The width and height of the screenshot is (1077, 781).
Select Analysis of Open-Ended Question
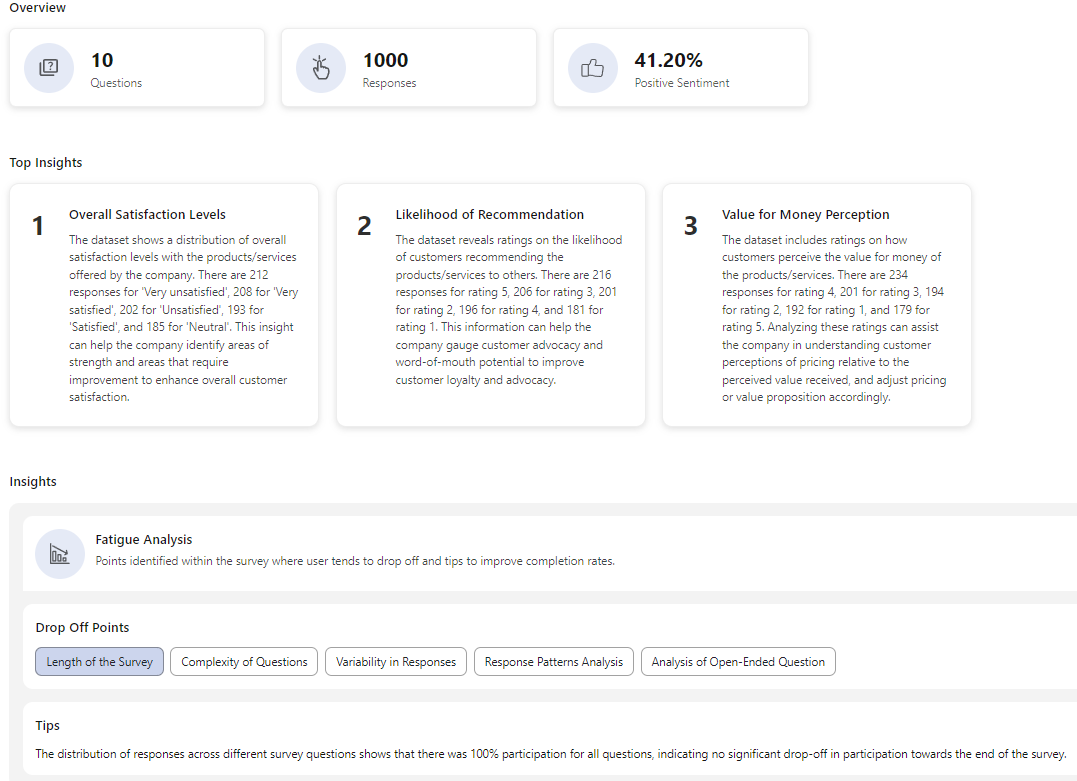(x=738, y=661)
